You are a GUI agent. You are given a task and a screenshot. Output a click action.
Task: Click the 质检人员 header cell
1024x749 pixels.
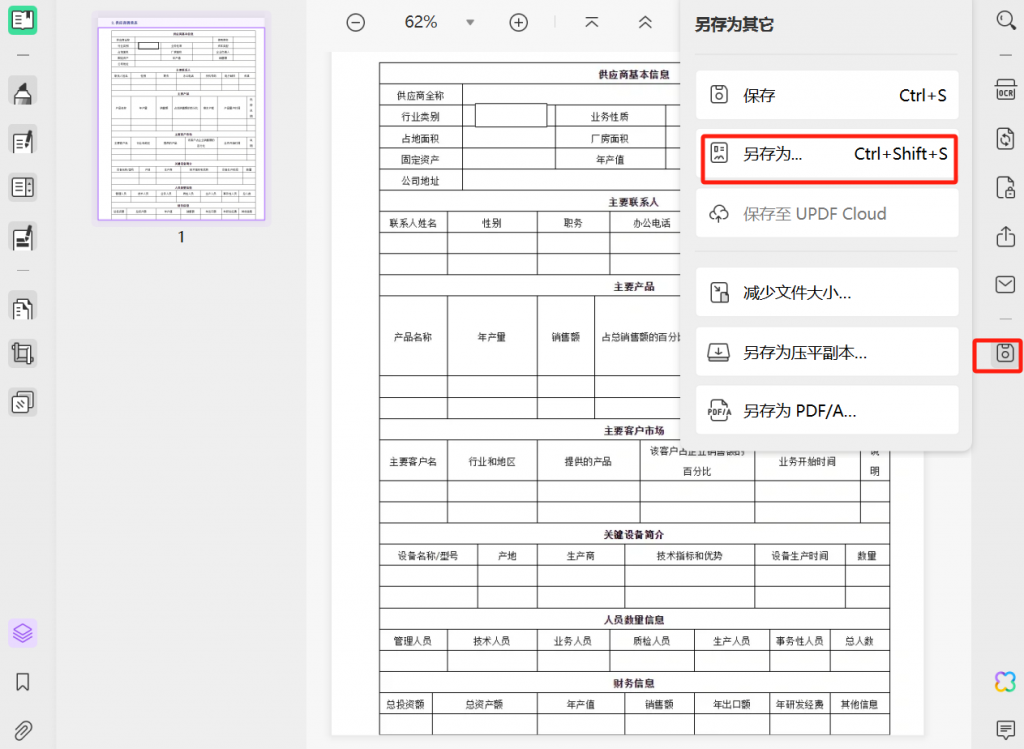click(x=652, y=641)
